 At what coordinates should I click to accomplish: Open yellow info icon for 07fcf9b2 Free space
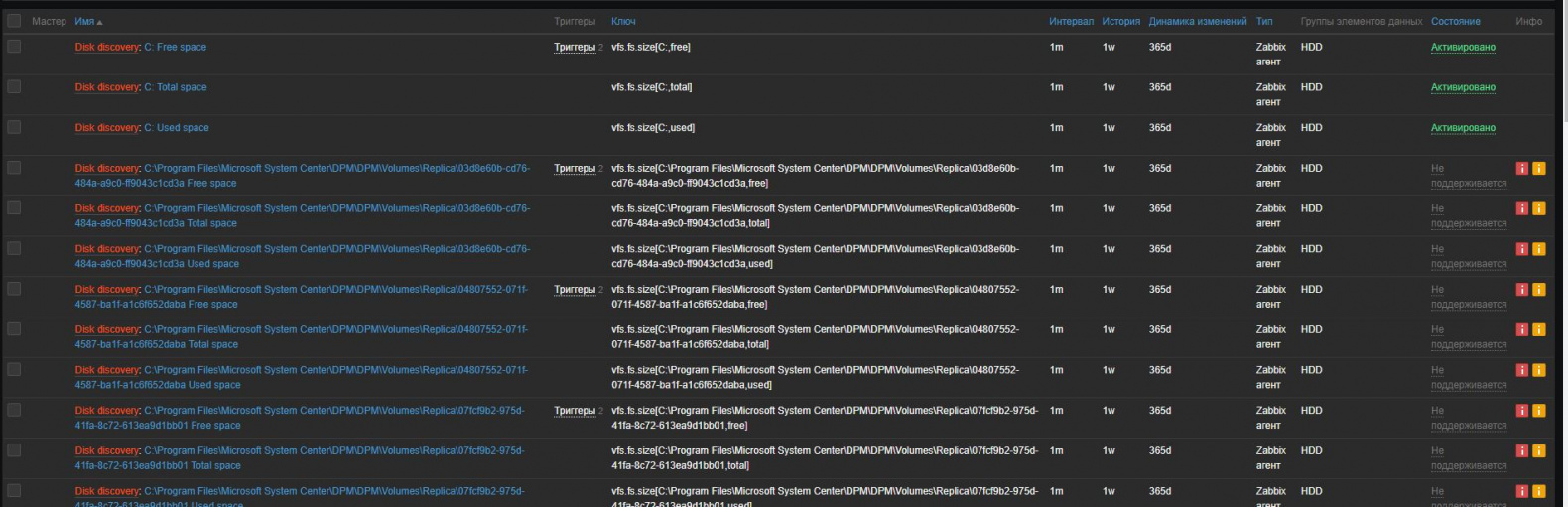1539,411
